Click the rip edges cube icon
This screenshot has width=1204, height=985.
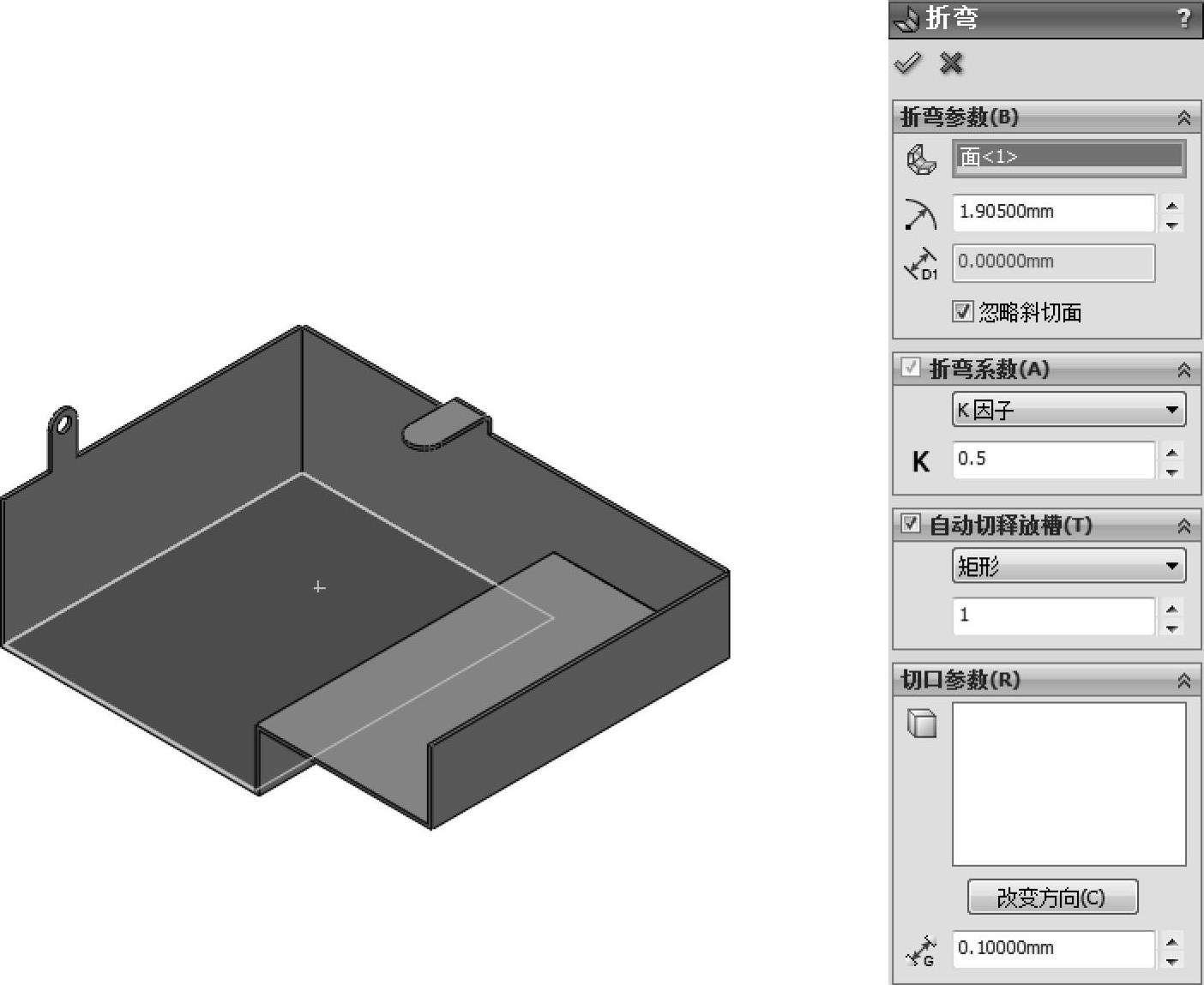pyautogui.click(x=922, y=723)
